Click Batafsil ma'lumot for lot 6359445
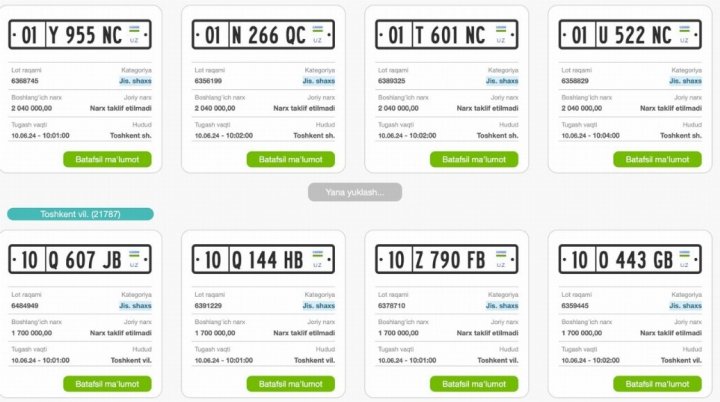The width and height of the screenshot is (720, 402). click(658, 383)
